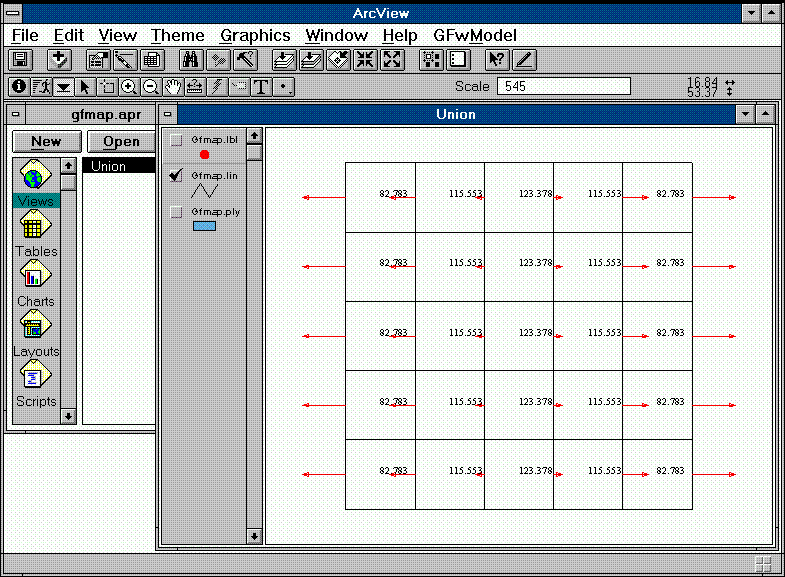
Task: Select the Identify tool
Action: [18, 87]
